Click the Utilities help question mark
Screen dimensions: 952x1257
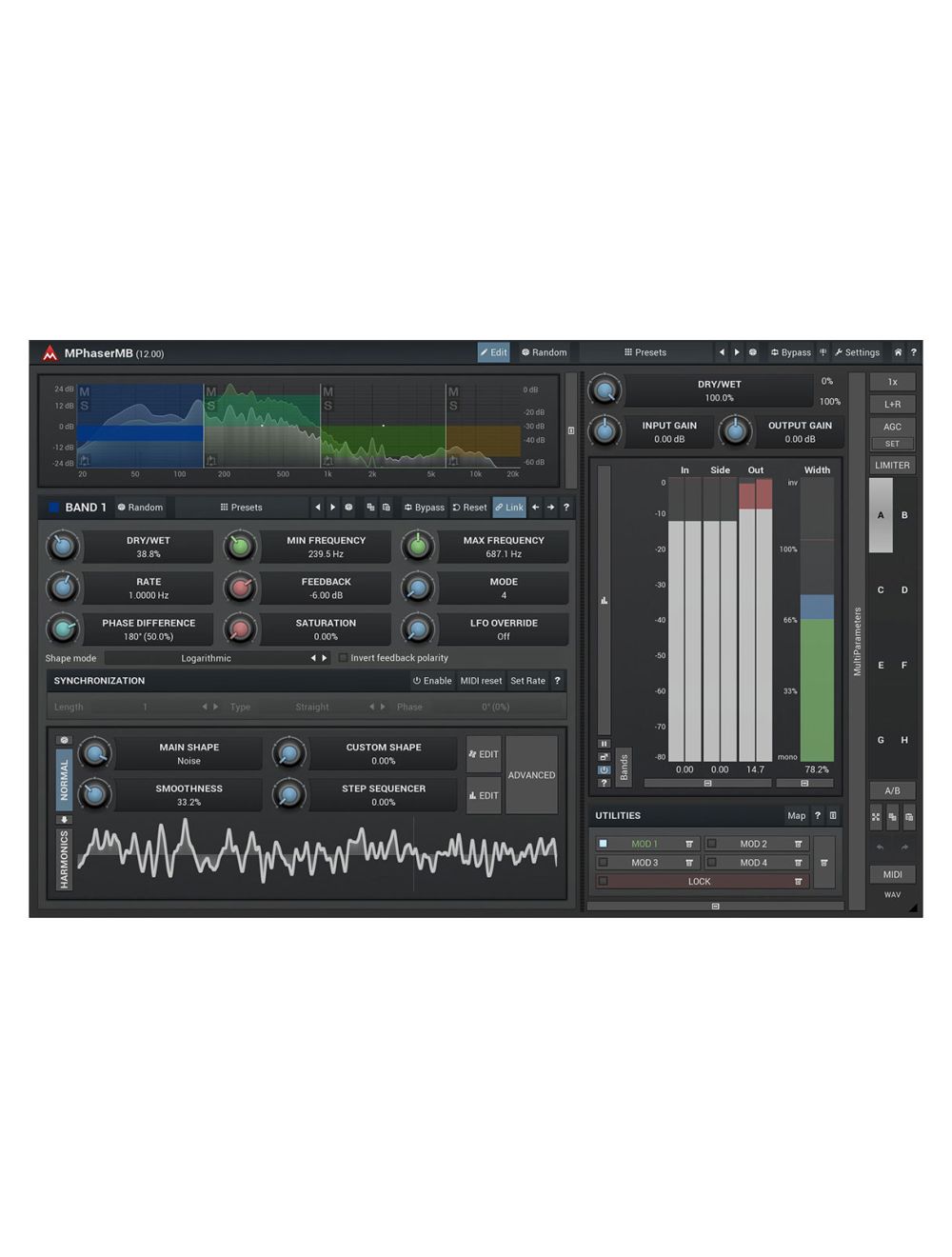817,816
